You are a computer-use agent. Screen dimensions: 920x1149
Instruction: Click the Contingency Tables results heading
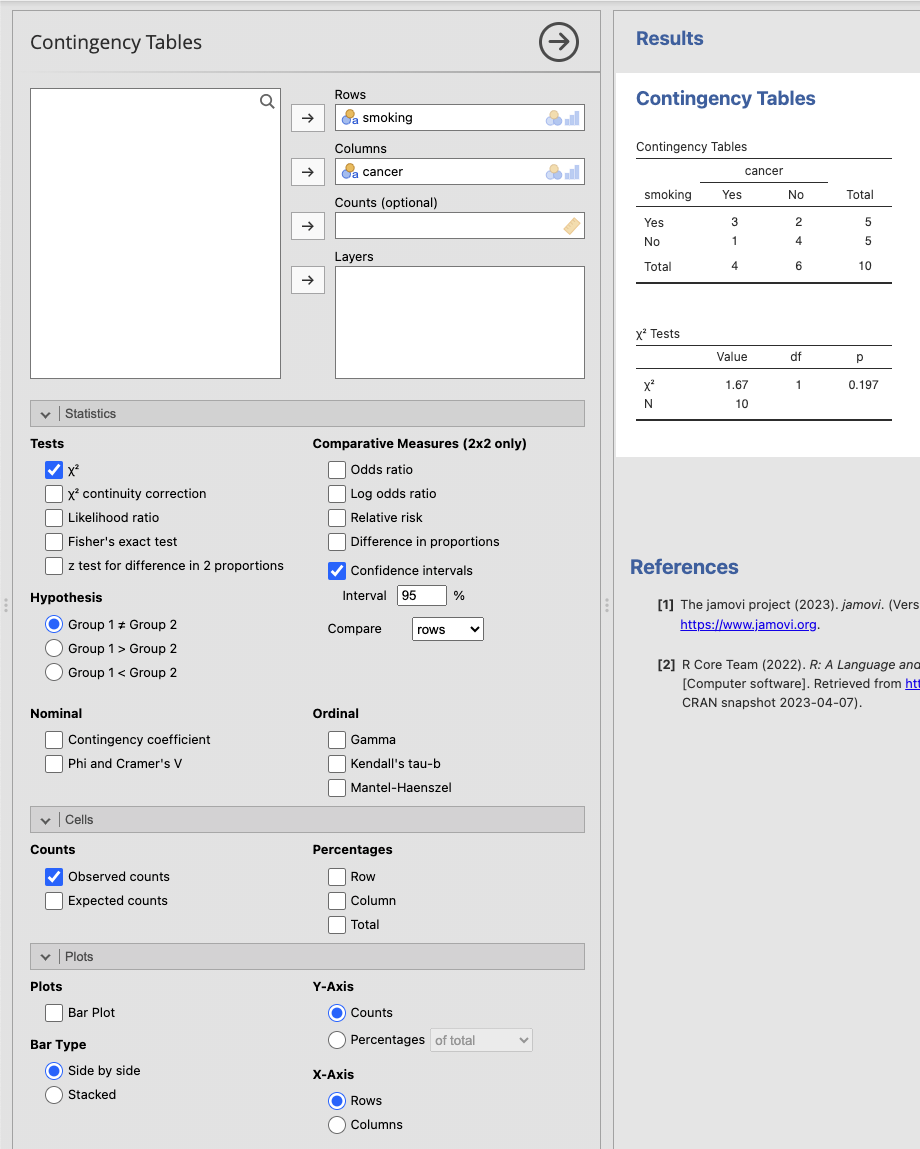725,98
